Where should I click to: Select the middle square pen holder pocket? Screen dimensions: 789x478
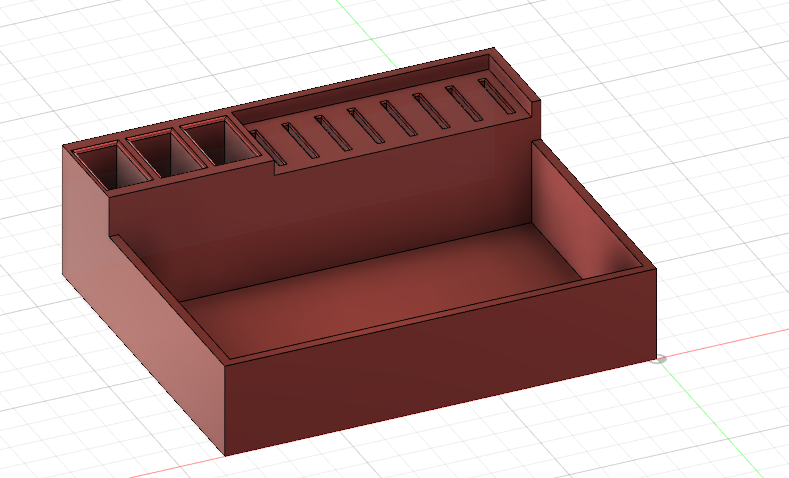(x=166, y=153)
